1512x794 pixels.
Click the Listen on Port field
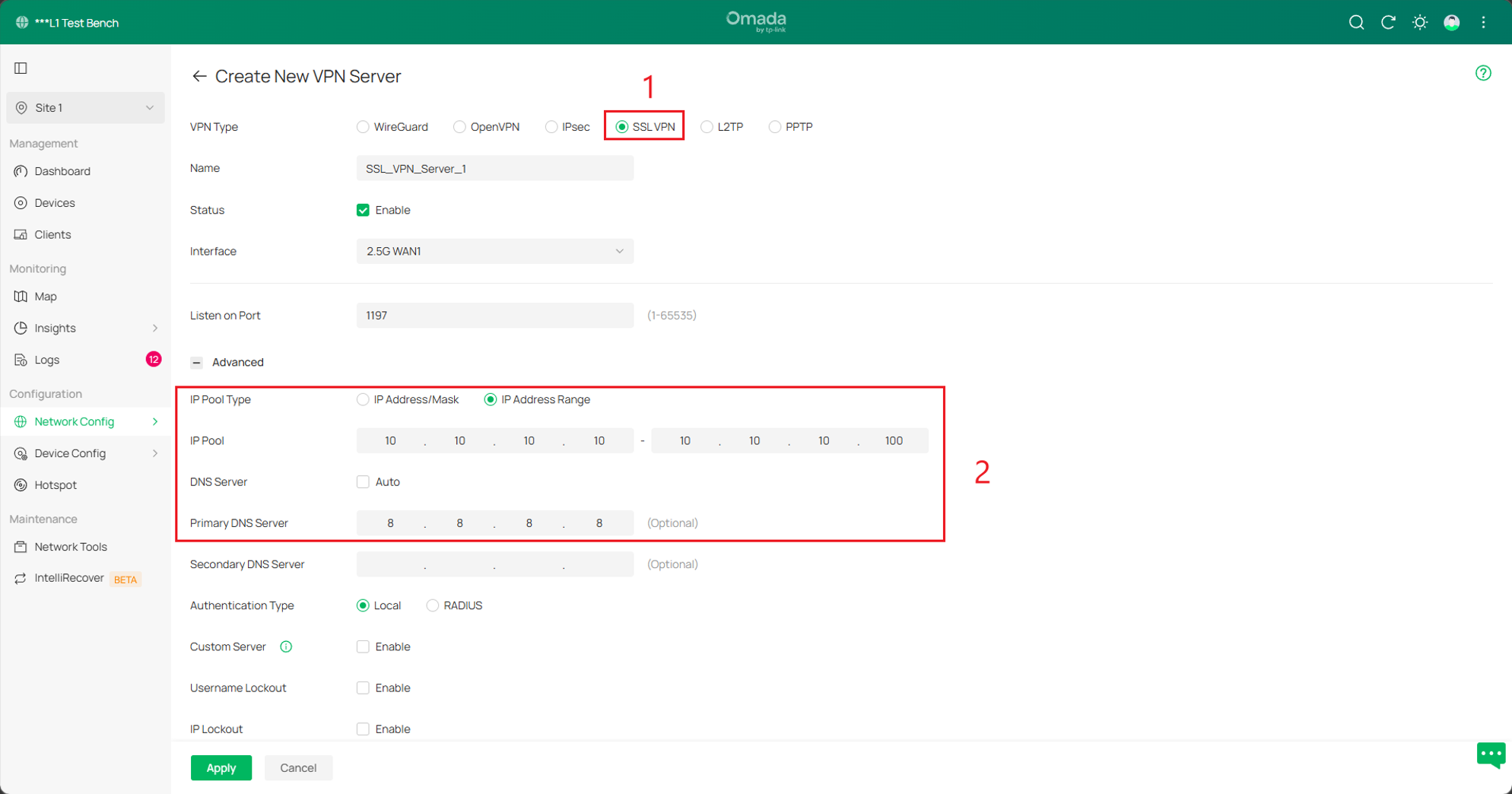coord(495,315)
